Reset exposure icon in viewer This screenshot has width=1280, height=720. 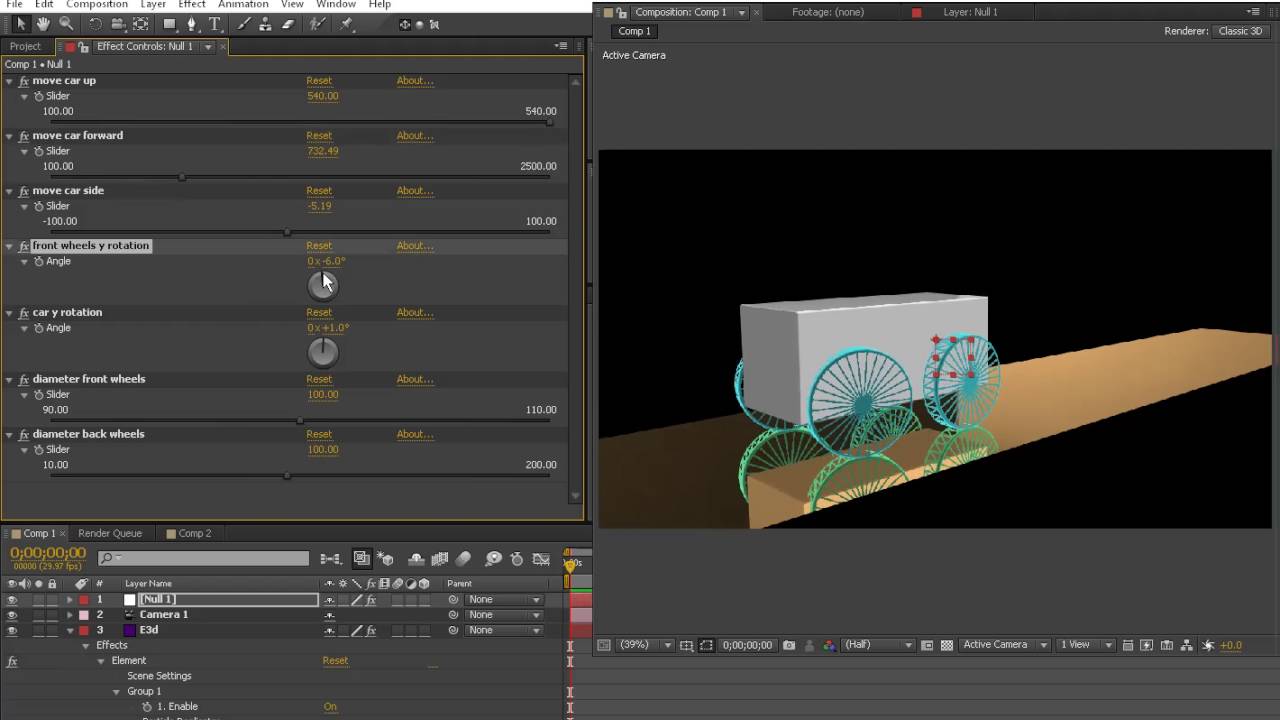click(1208, 645)
